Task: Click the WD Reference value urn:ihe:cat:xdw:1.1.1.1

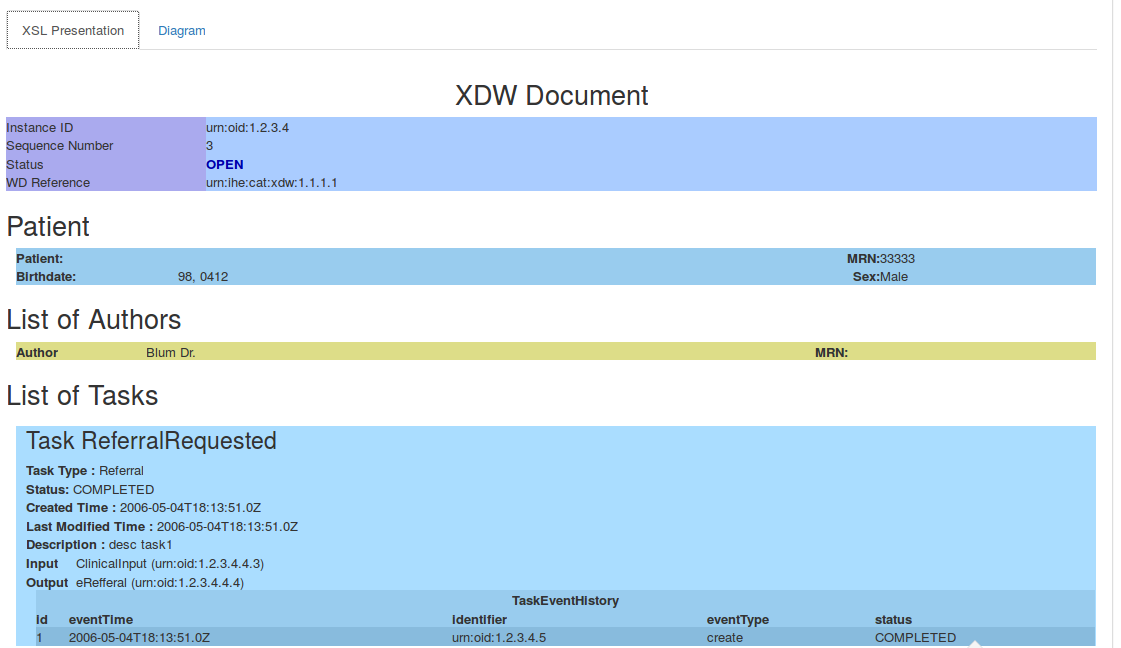Action: pos(271,183)
